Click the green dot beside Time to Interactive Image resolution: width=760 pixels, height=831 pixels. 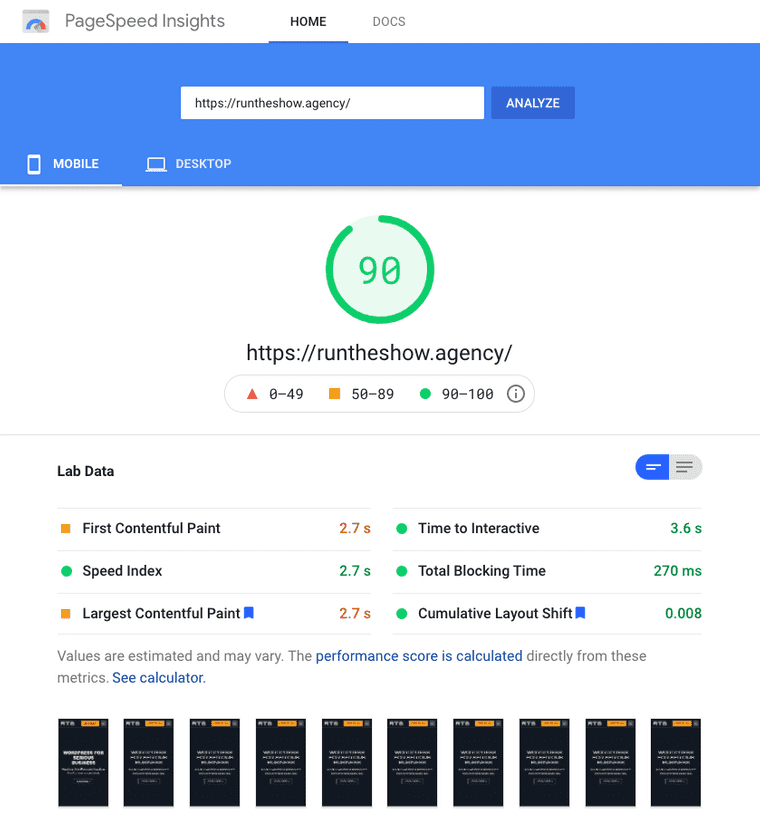point(402,528)
